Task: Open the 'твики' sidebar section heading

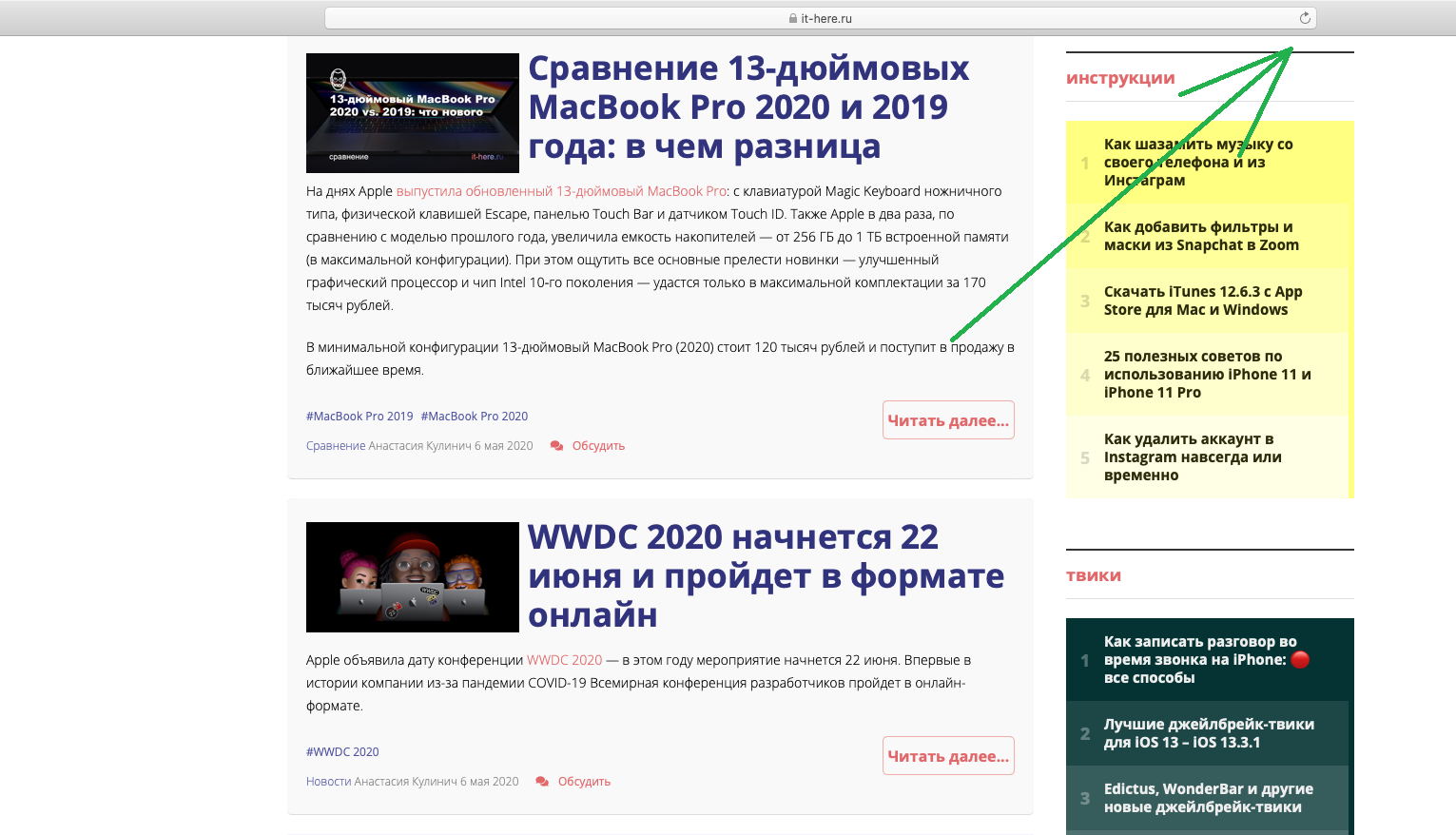Action: pyautogui.click(x=1094, y=575)
